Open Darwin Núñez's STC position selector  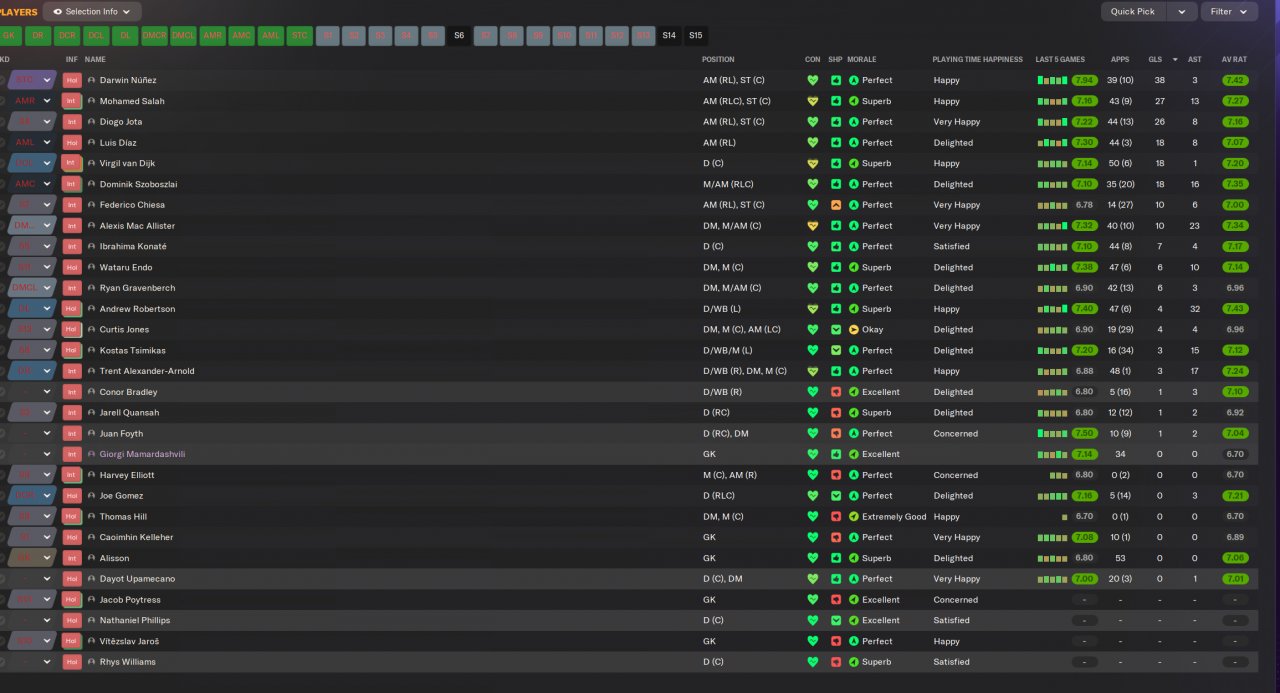click(31, 80)
